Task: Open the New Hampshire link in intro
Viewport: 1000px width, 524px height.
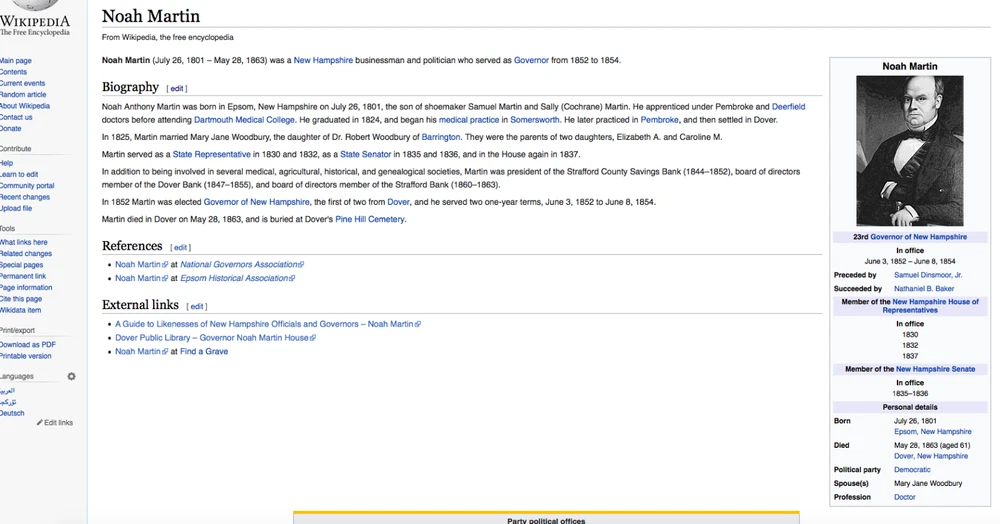Action: point(323,60)
